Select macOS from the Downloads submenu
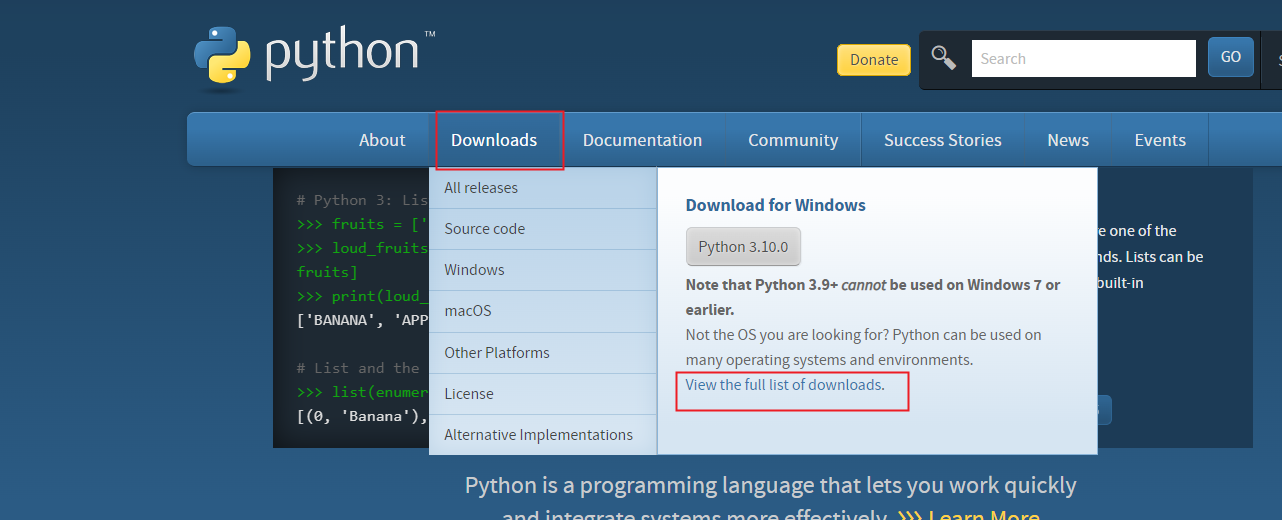This screenshot has height=520, width=1282. click(x=468, y=311)
